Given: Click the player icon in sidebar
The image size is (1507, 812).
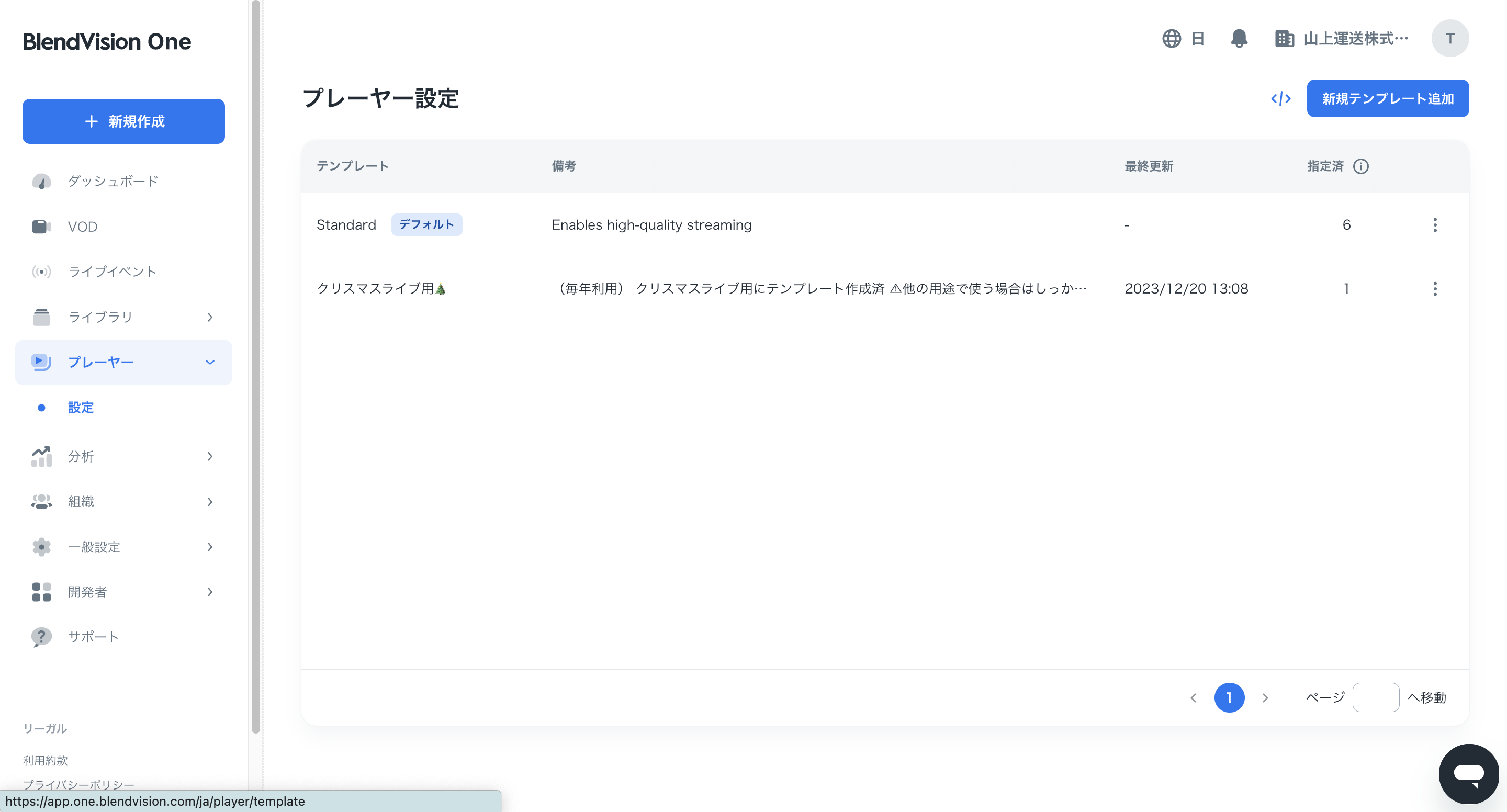Looking at the screenshot, I should tap(41, 362).
